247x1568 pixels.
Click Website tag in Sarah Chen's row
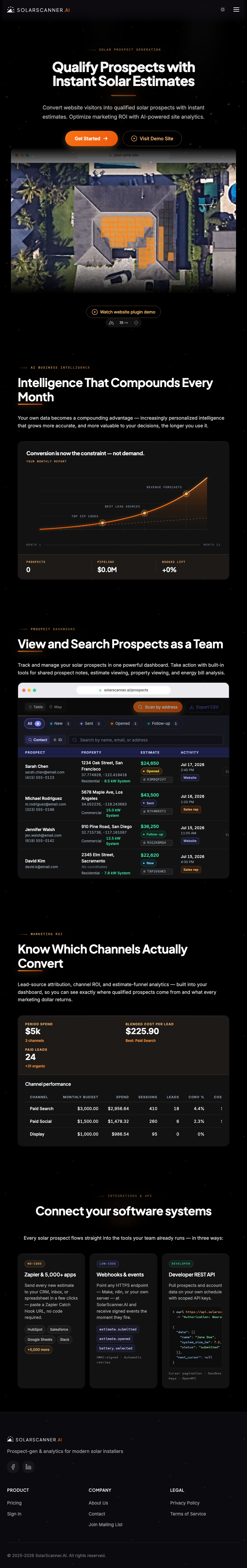(190, 777)
